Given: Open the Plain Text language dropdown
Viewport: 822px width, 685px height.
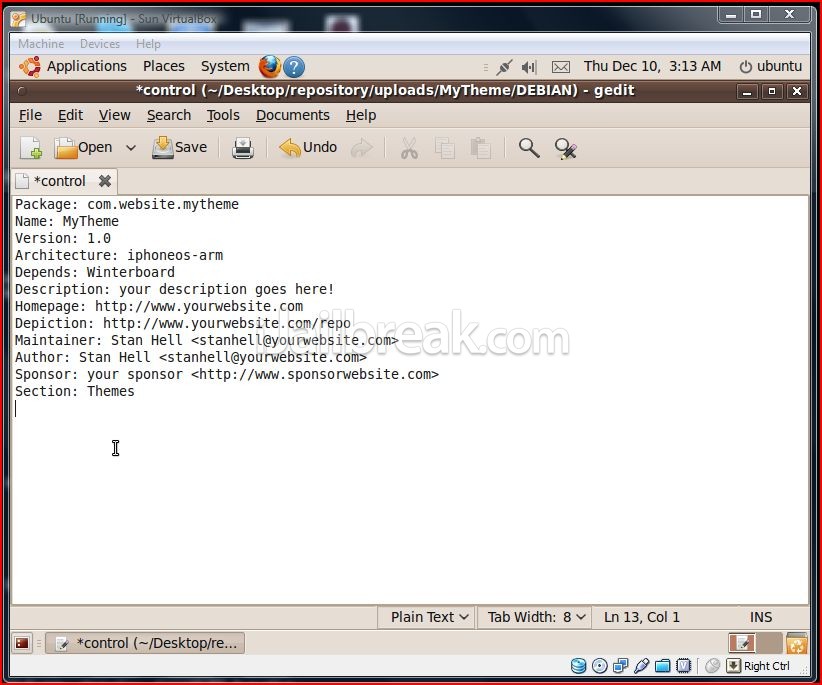Looking at the screenshot, I should tap(429, 617).
